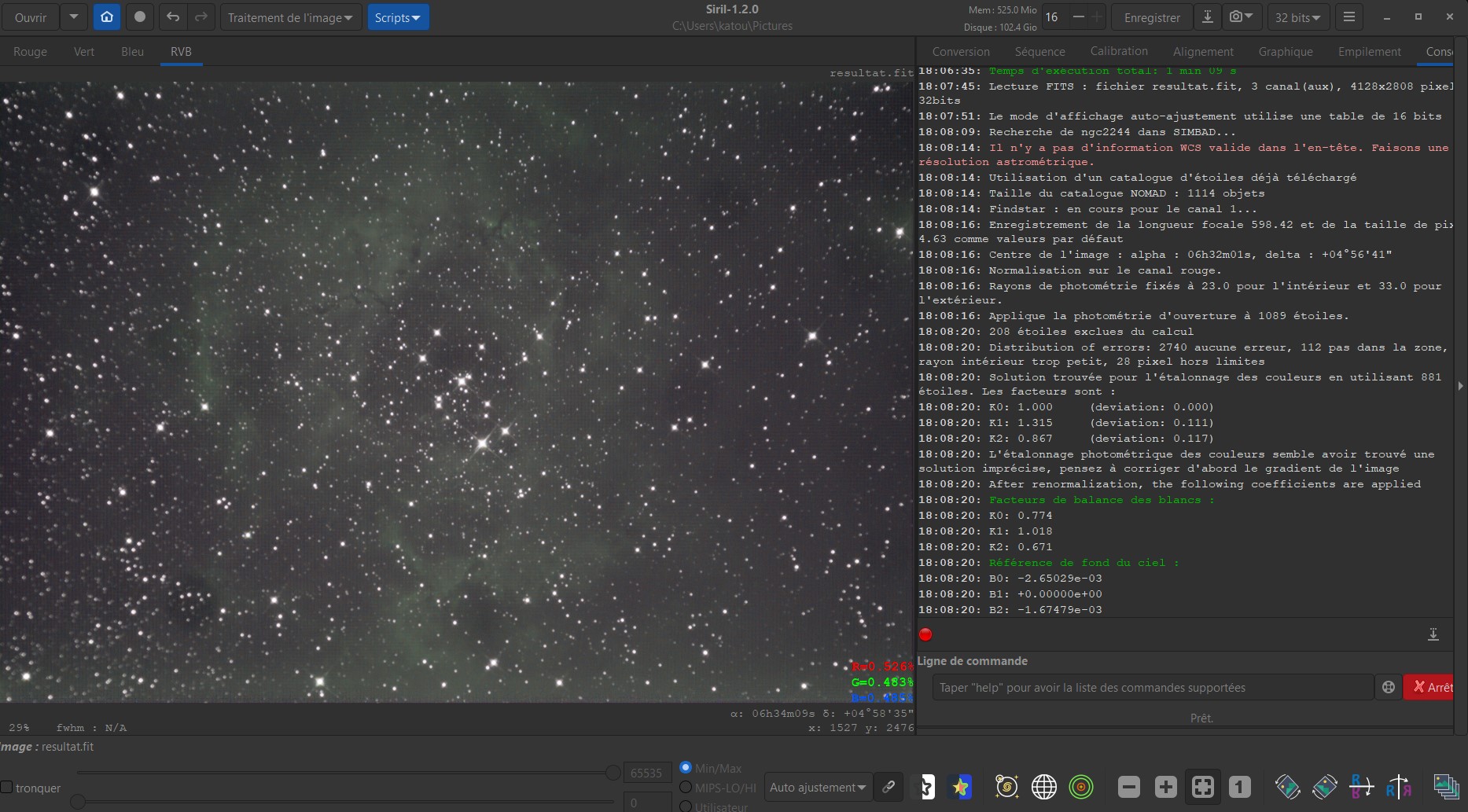Viewport: 1468px width, 812px height.
Task: Stop processing with the Arrêt button
Action: point(1437,687)
